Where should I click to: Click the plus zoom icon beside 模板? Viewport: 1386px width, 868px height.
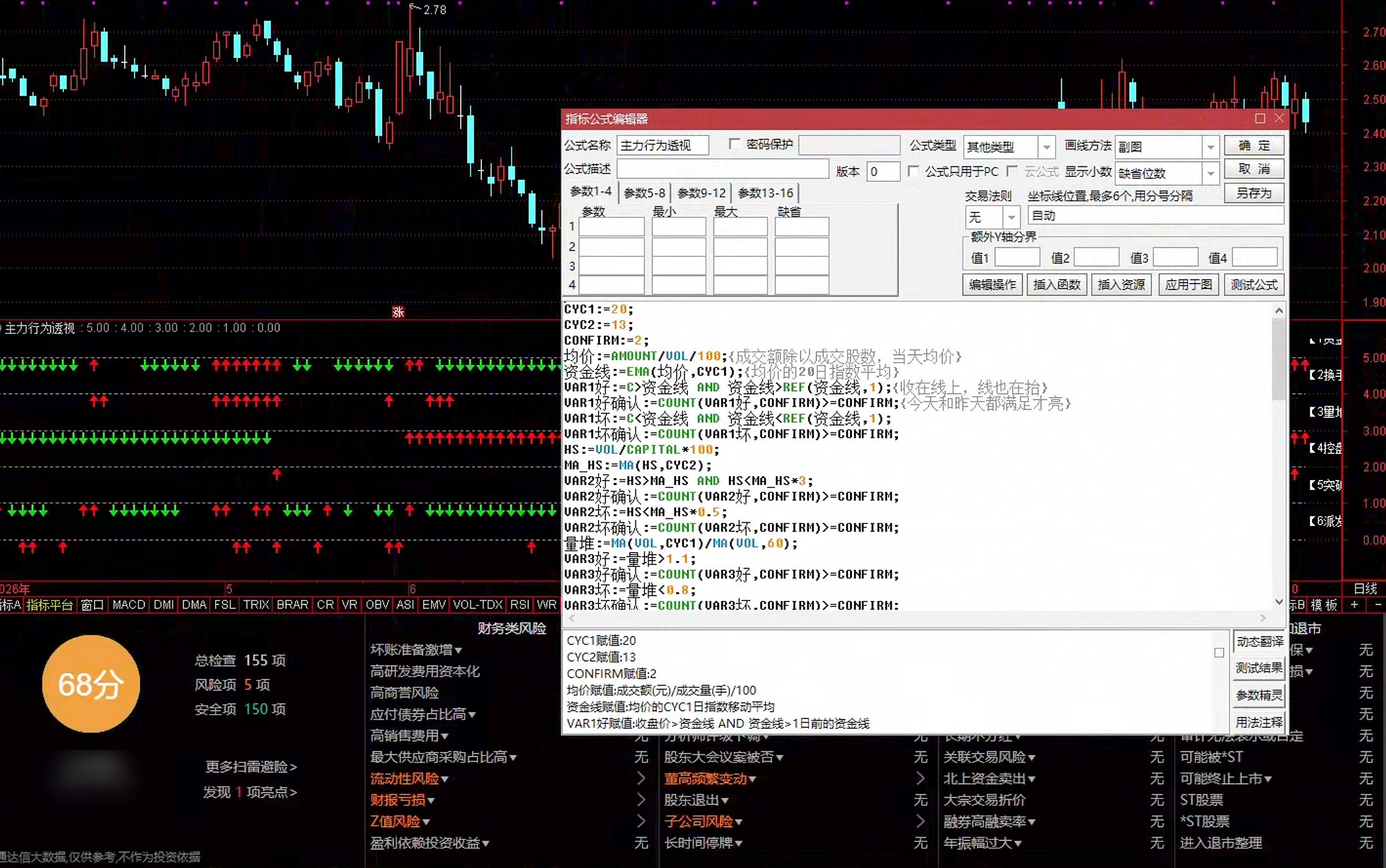click(x=1354, y=605)
